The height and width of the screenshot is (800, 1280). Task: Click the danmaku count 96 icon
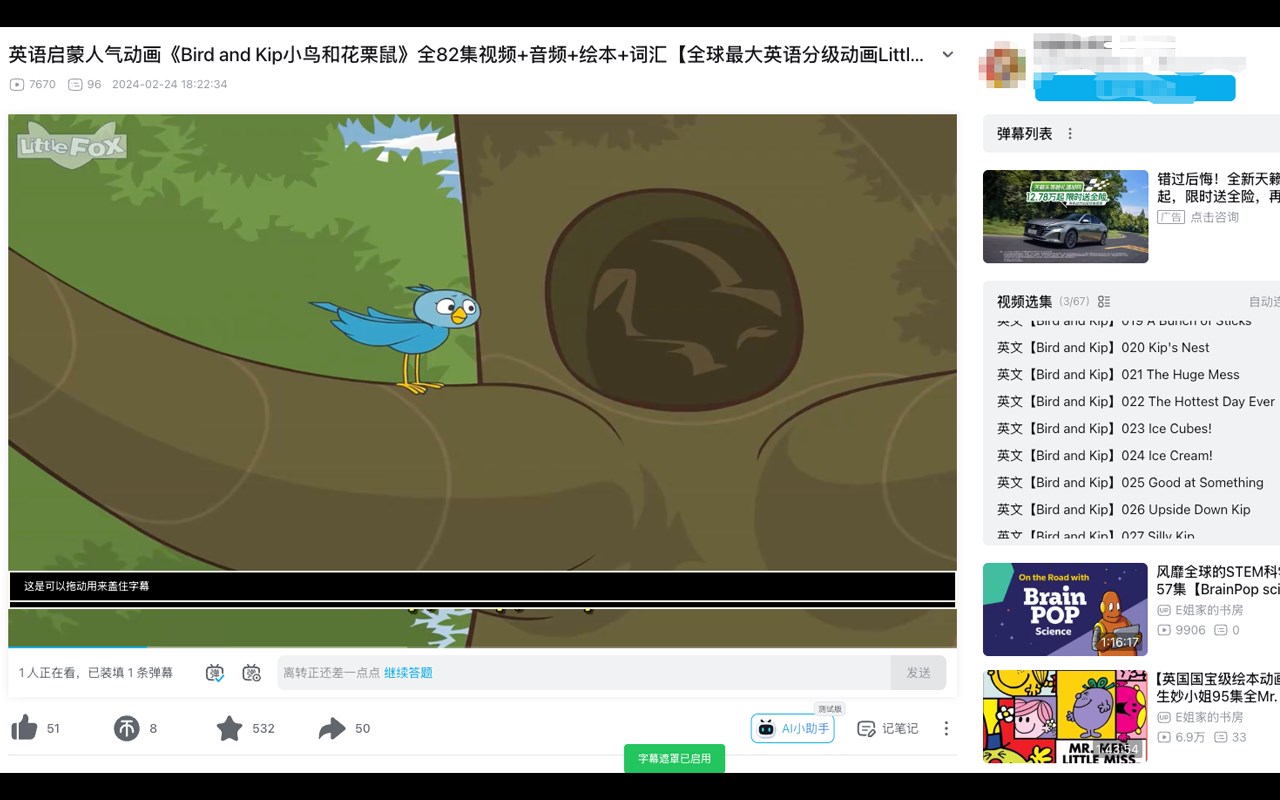point(75,85)
